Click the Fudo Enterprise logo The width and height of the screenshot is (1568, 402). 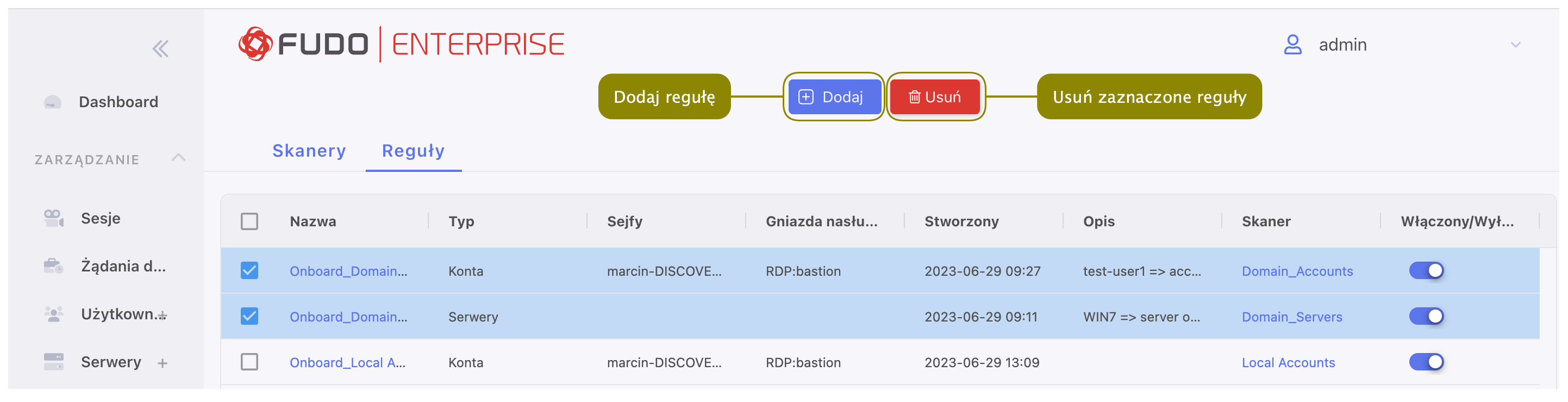pos(402,44)
